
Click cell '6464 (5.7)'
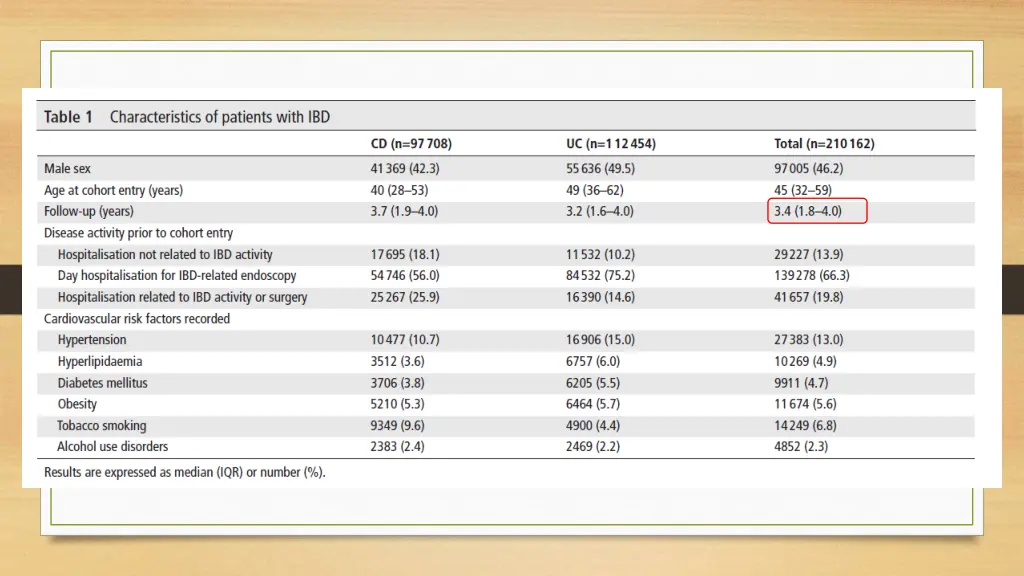[593, 404]
